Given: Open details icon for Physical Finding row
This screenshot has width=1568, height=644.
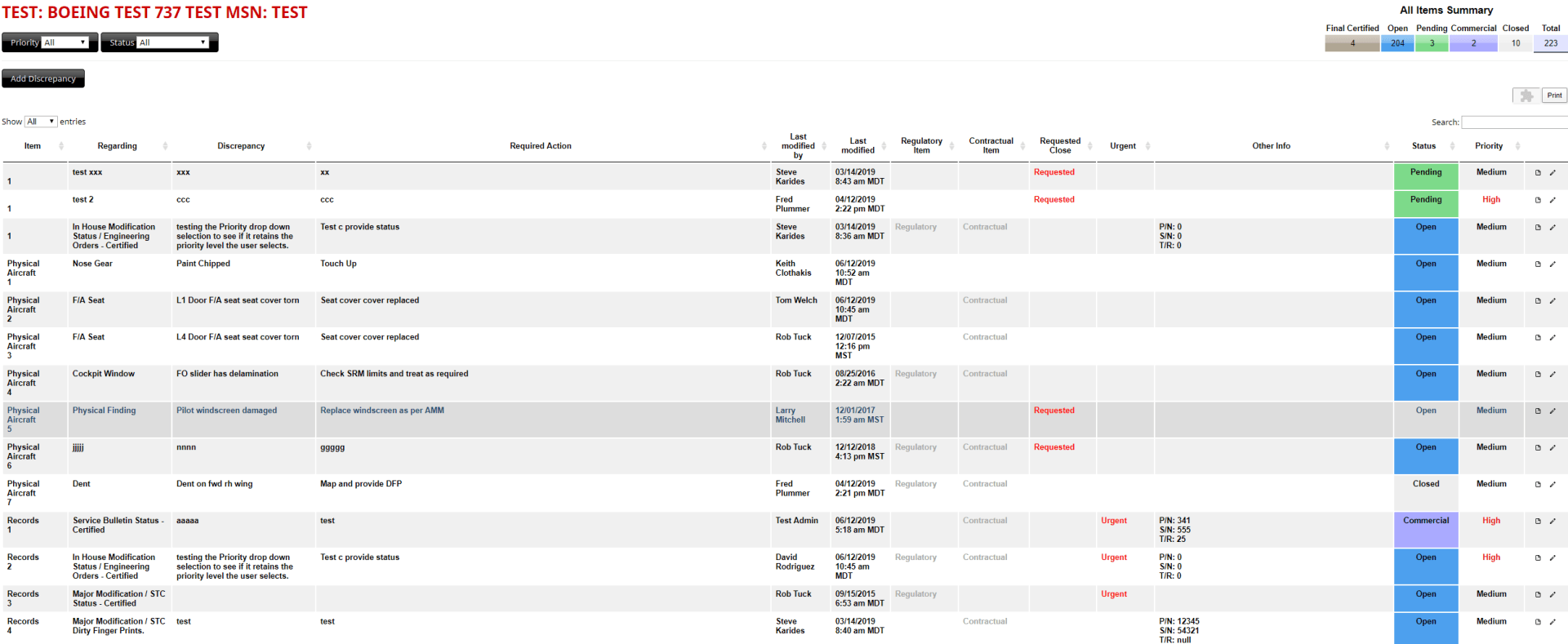Looking at the screenshot, I should click(x=1538, y=411).
